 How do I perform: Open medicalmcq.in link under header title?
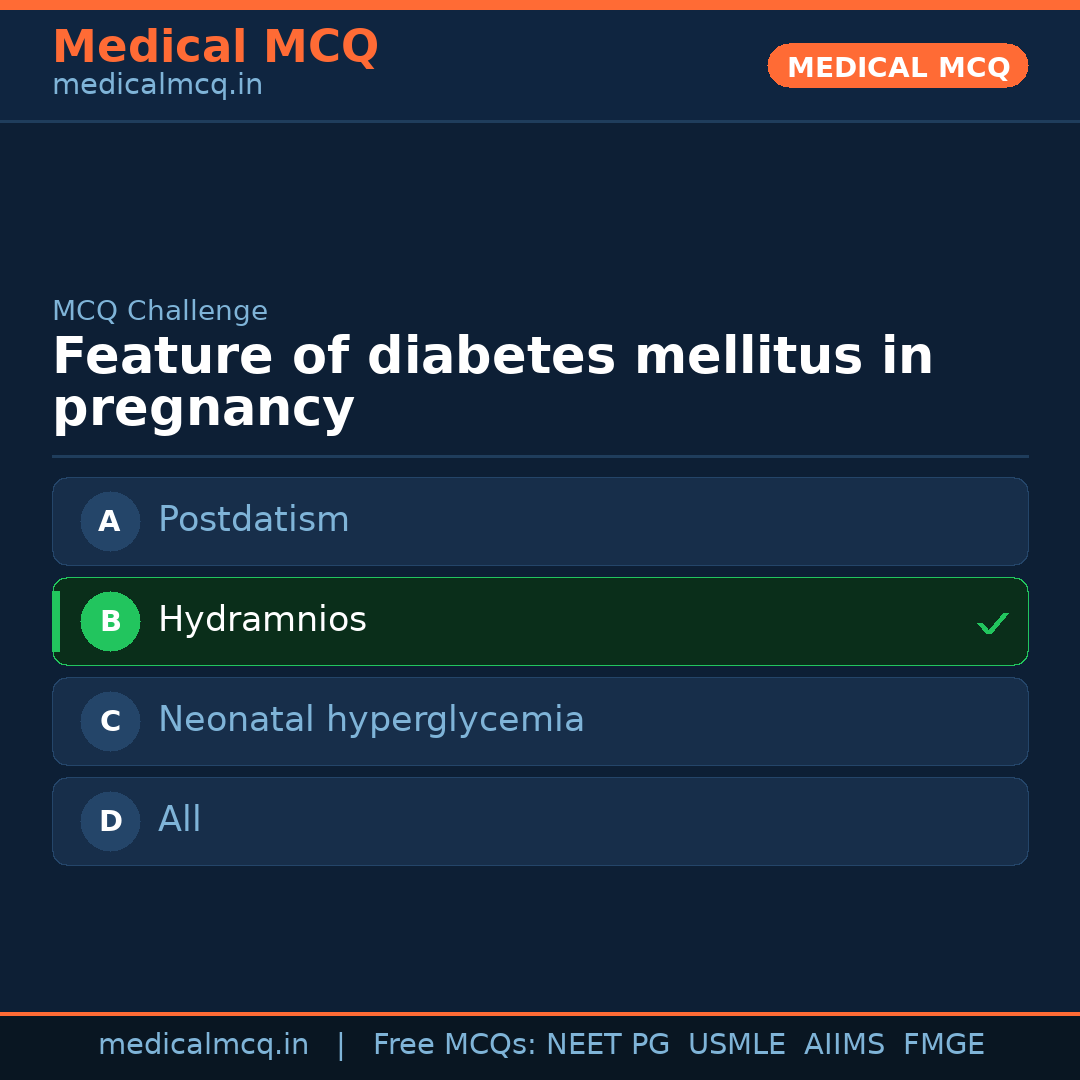[x=157, y=85]
